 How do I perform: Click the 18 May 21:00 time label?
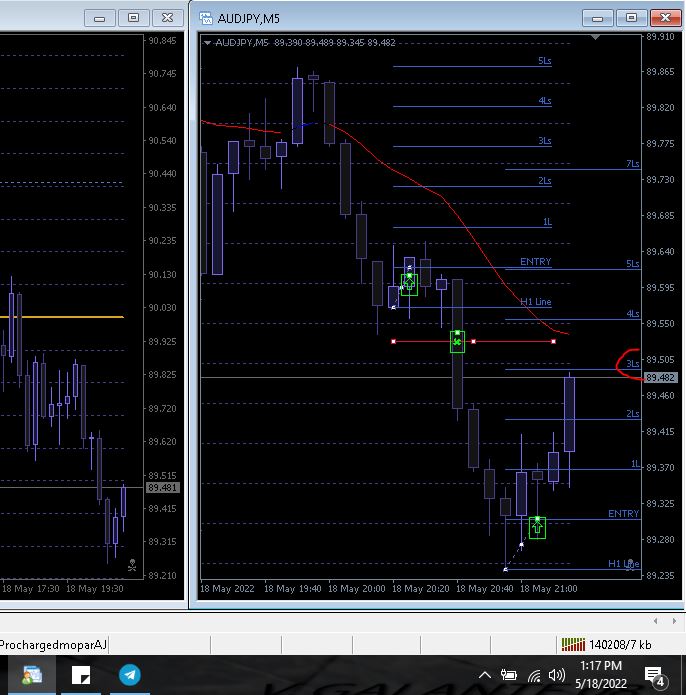(548, 589)
